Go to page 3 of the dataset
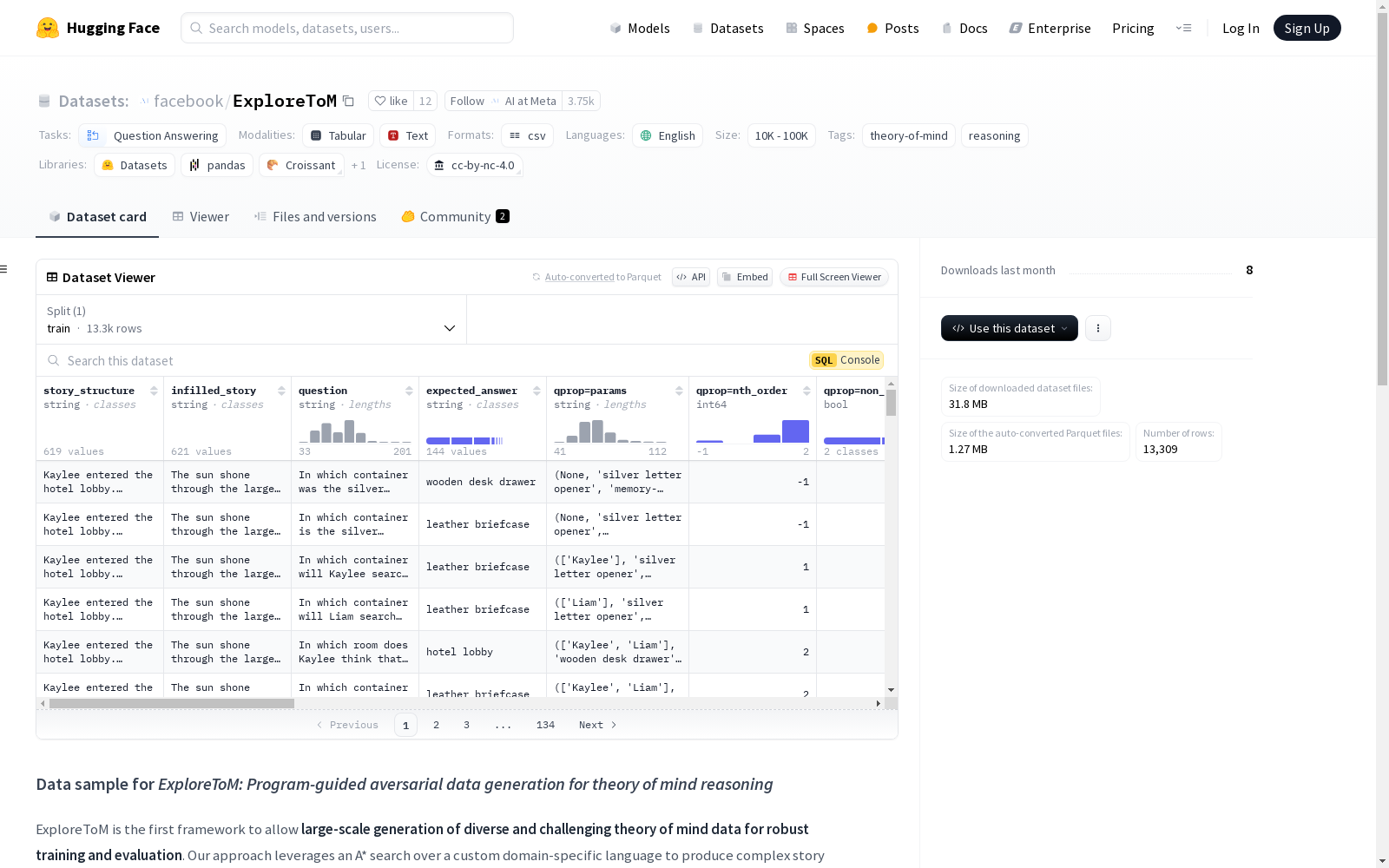The width and height of the screenshot is (1389, 868). click(466, 725)
